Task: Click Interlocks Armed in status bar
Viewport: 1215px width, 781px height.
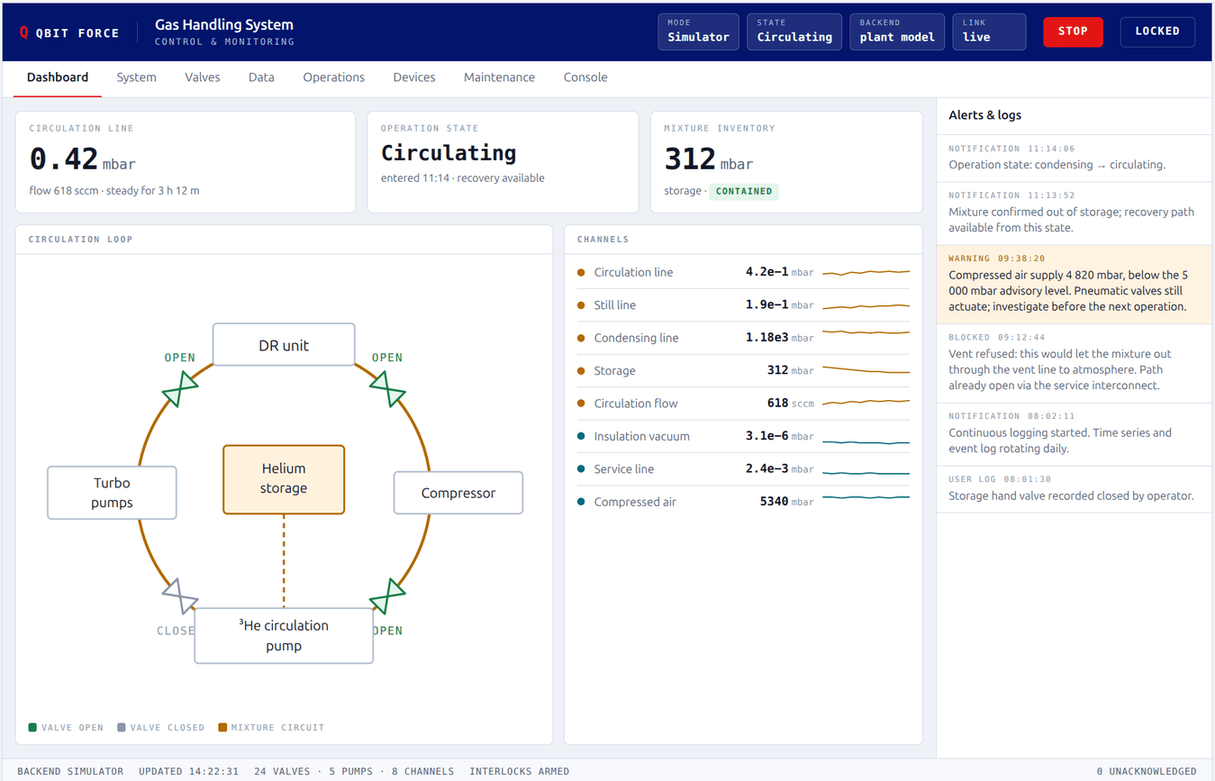Action: [519, 772]
